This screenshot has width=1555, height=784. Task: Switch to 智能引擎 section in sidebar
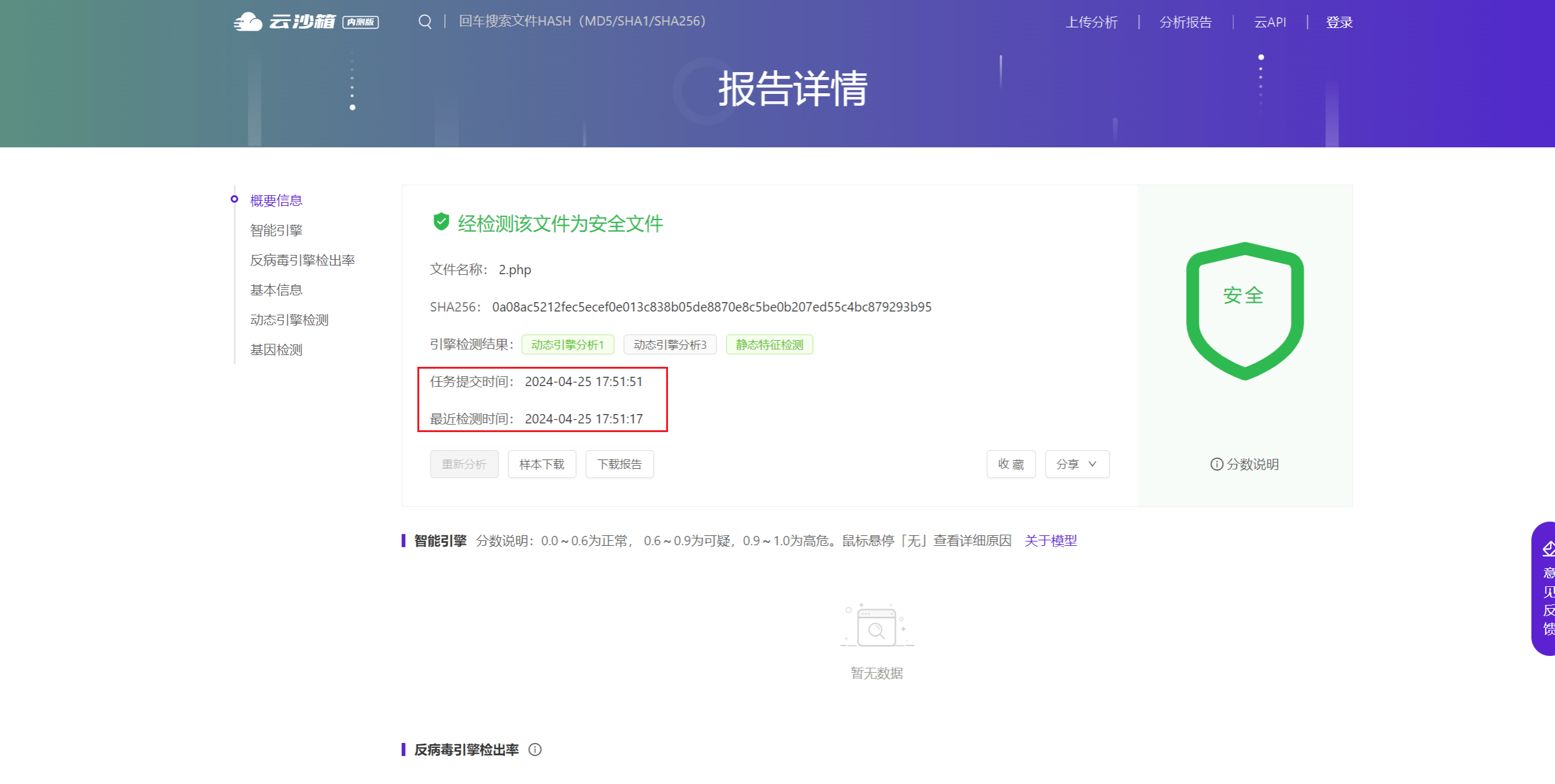tap(276, 229)
